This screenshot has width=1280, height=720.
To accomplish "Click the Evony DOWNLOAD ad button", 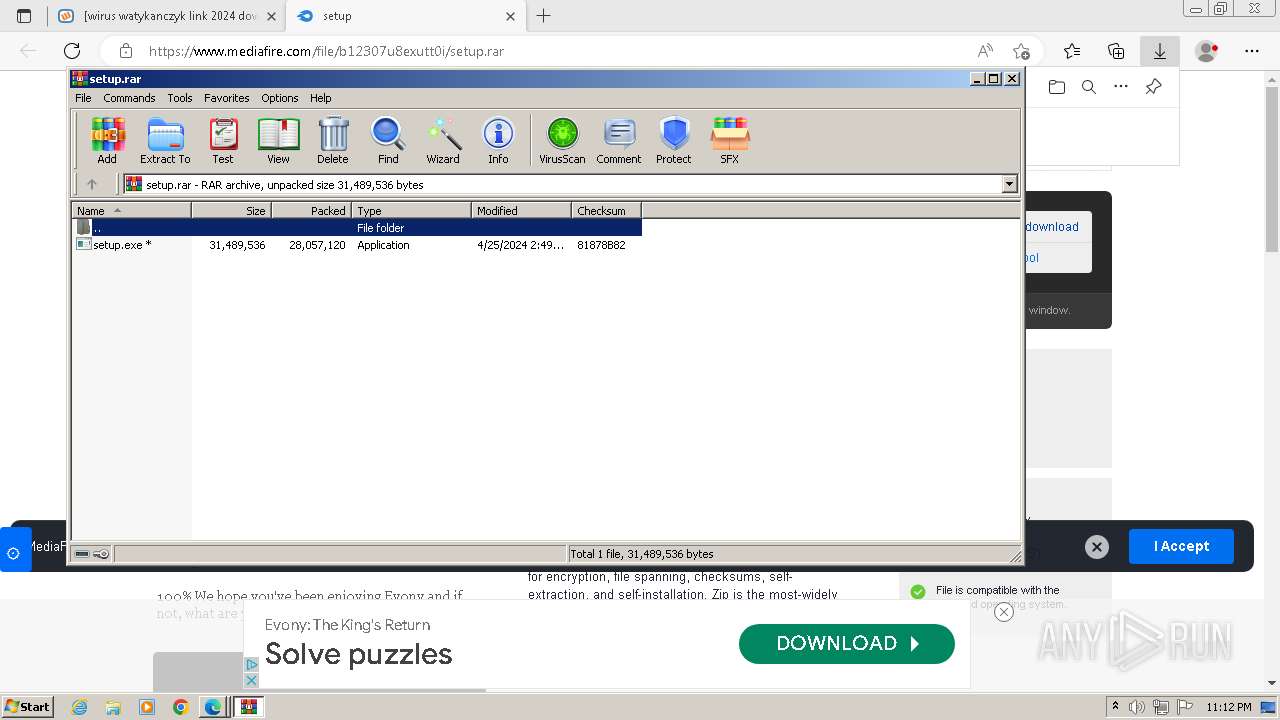I will point(847,644).
